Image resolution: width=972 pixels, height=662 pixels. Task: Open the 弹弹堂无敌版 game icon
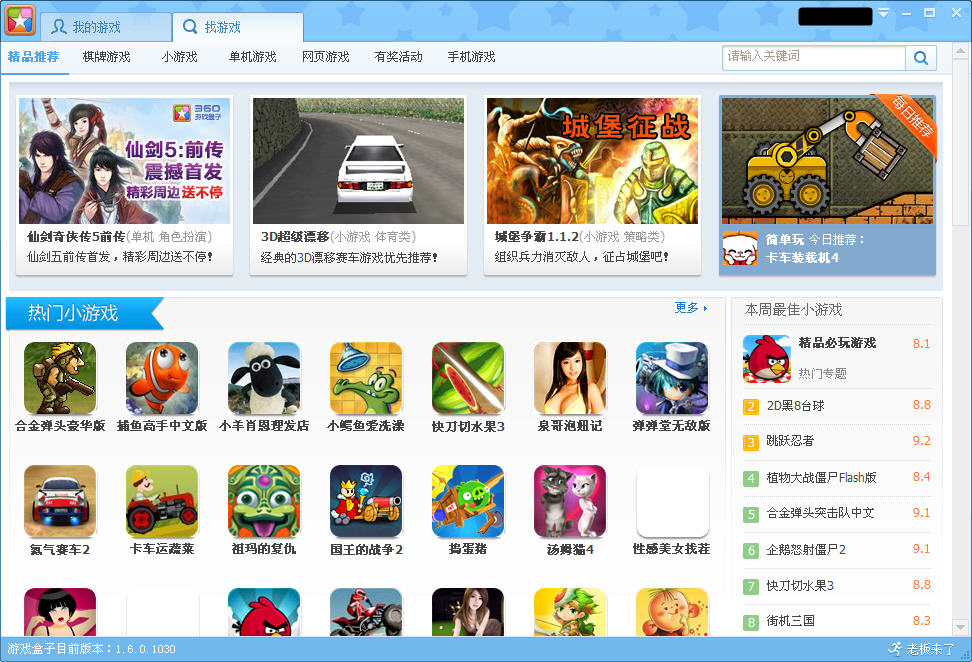672,378
